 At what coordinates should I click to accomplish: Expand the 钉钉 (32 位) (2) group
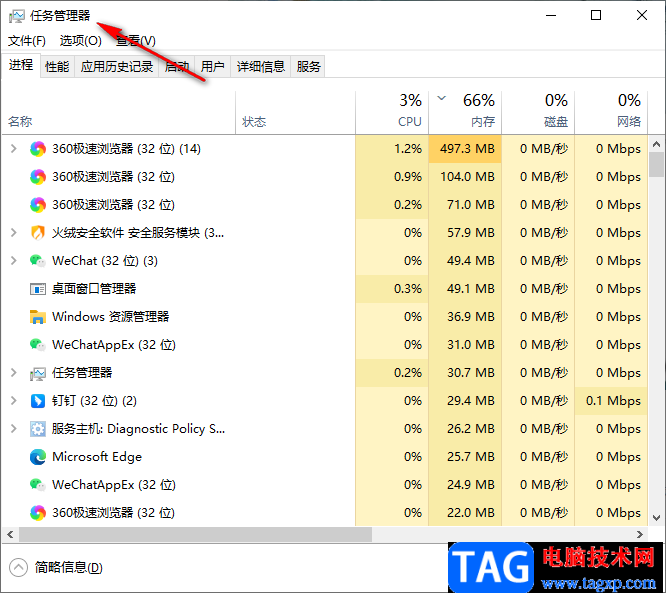(14, 401)
